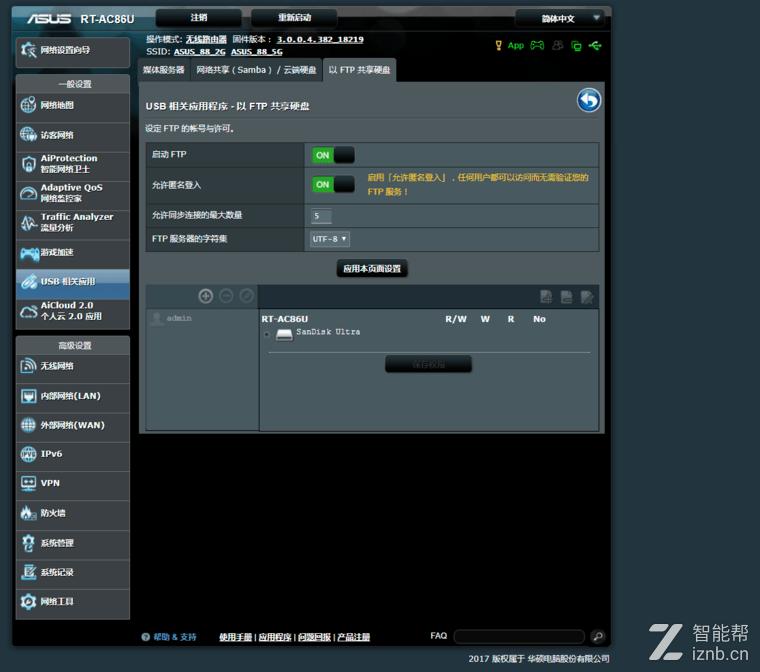Open the network setup wizard
This screenshot has height=672, width=760.
[x=73, y=50]
